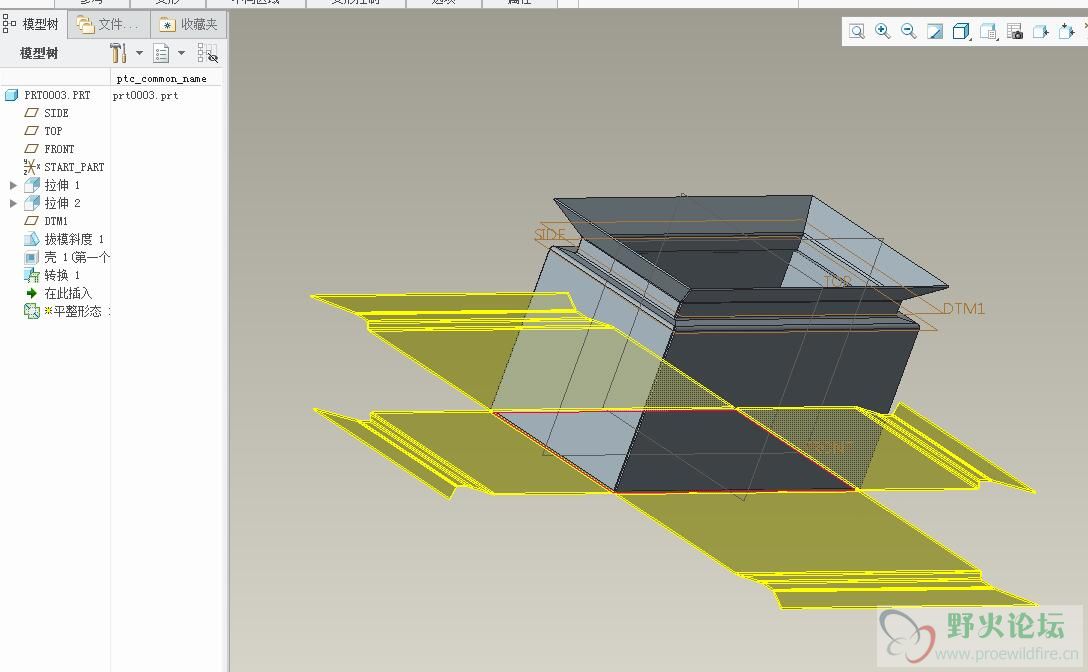
Task: Click the 壳 1 shell icon
Action: click(32, 258)
